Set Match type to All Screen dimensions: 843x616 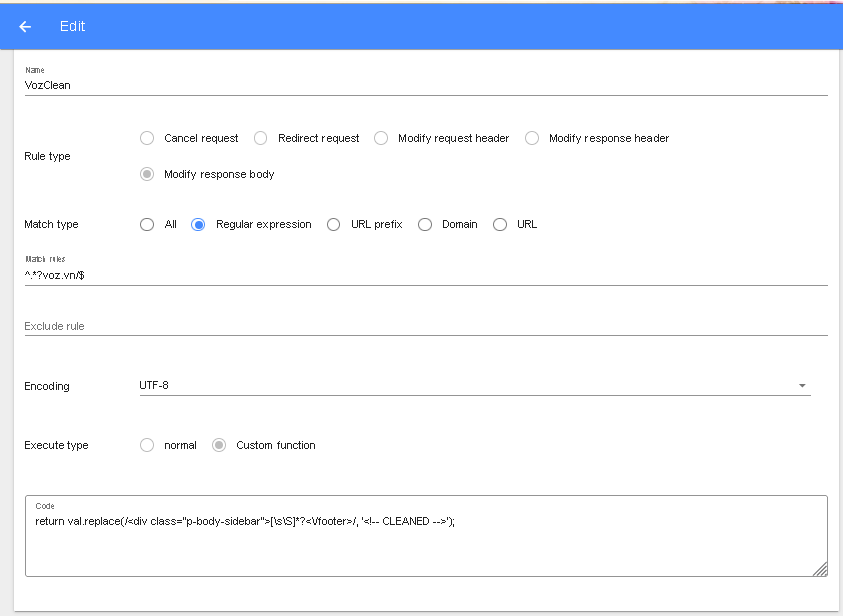click(x=147, y=224)
